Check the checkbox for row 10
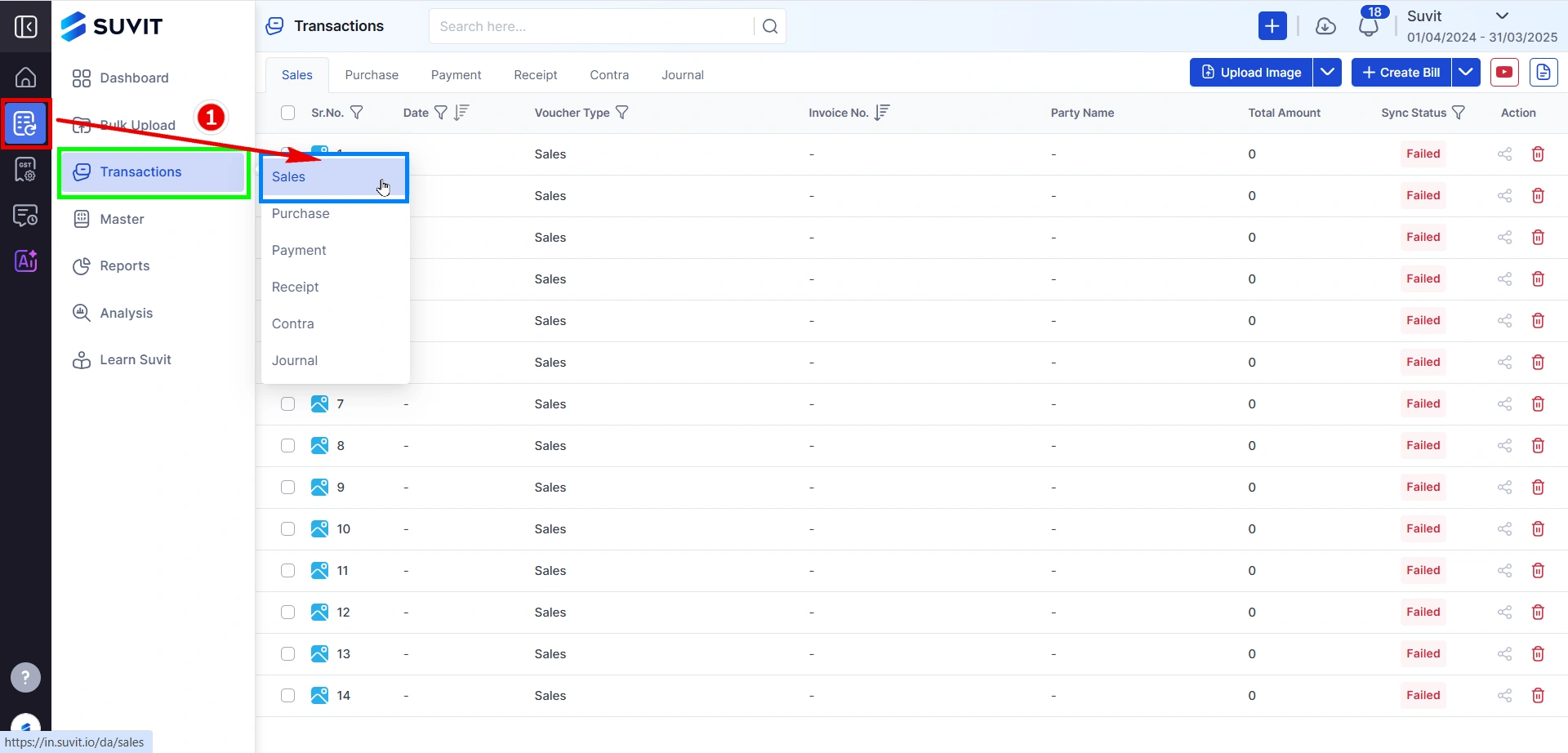The image size is (1568, 753). [x=287, y=529]
